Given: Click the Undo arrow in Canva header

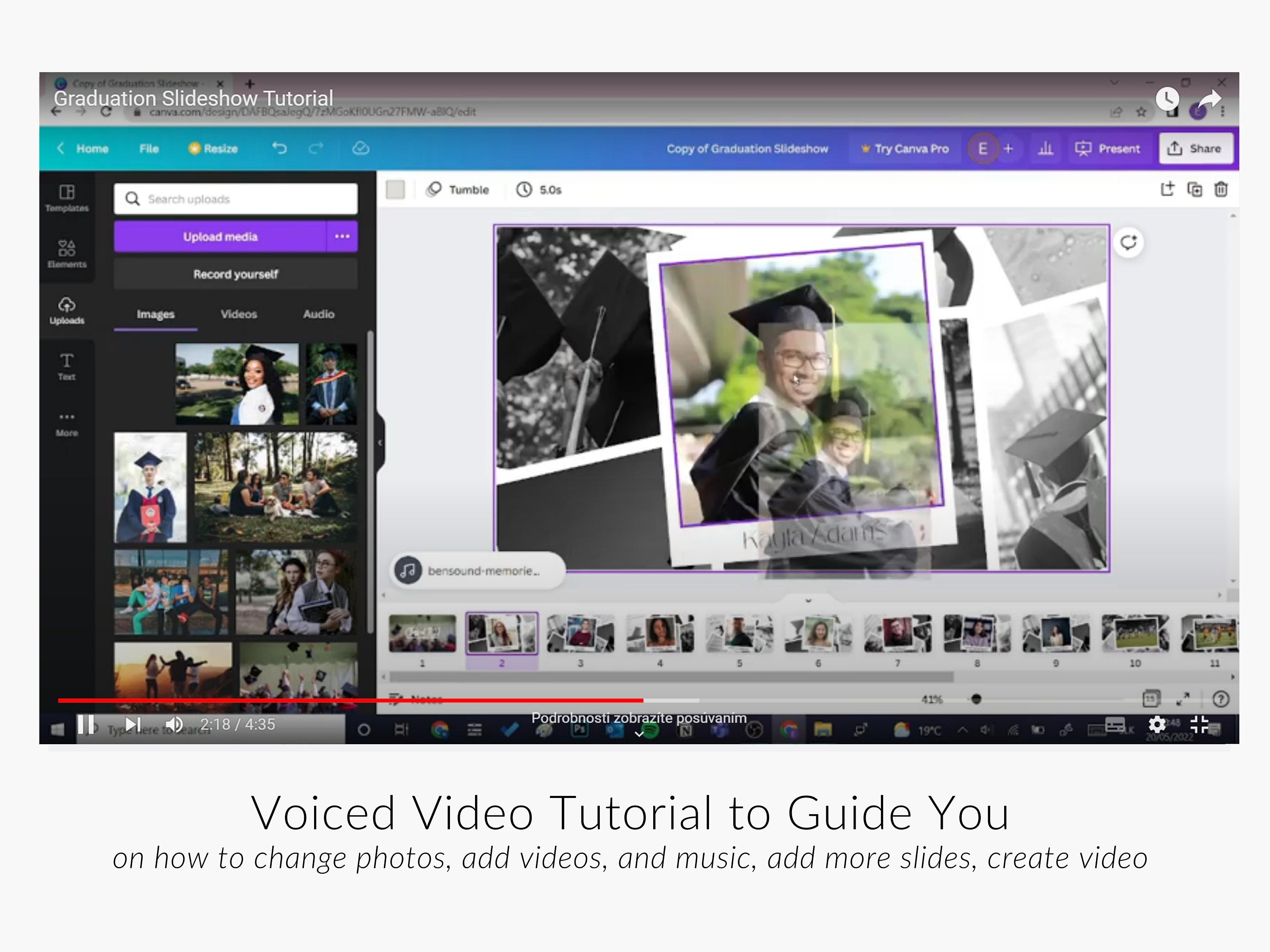Looking at the screenshot, I should coord(279,149).
